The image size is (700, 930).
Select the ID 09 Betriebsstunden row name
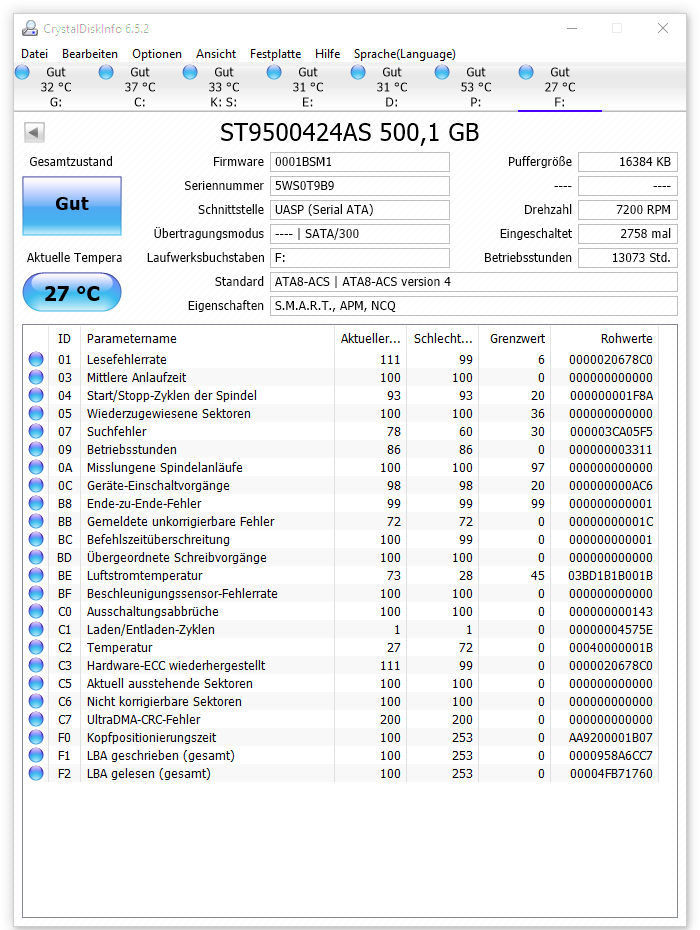coord(132,450)
